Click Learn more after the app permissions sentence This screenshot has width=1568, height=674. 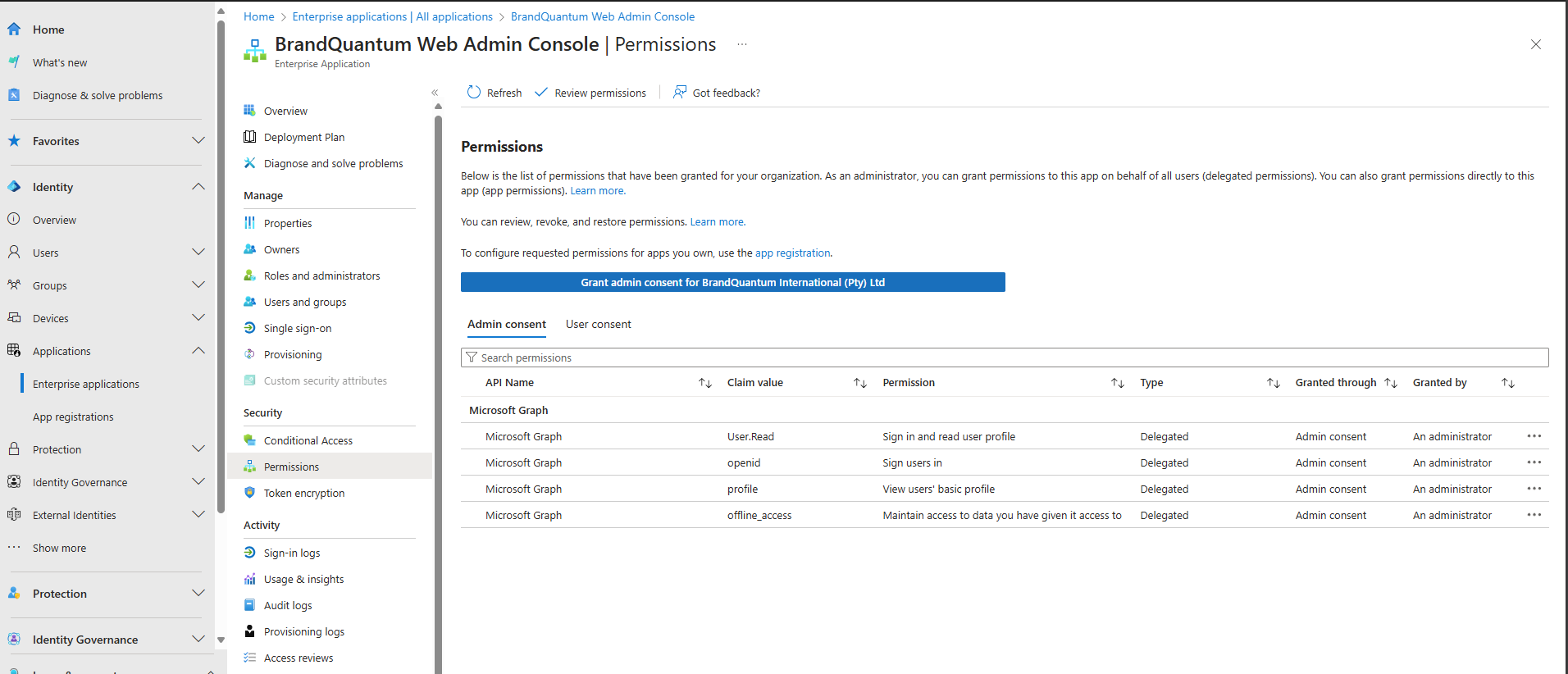point(598,191)
